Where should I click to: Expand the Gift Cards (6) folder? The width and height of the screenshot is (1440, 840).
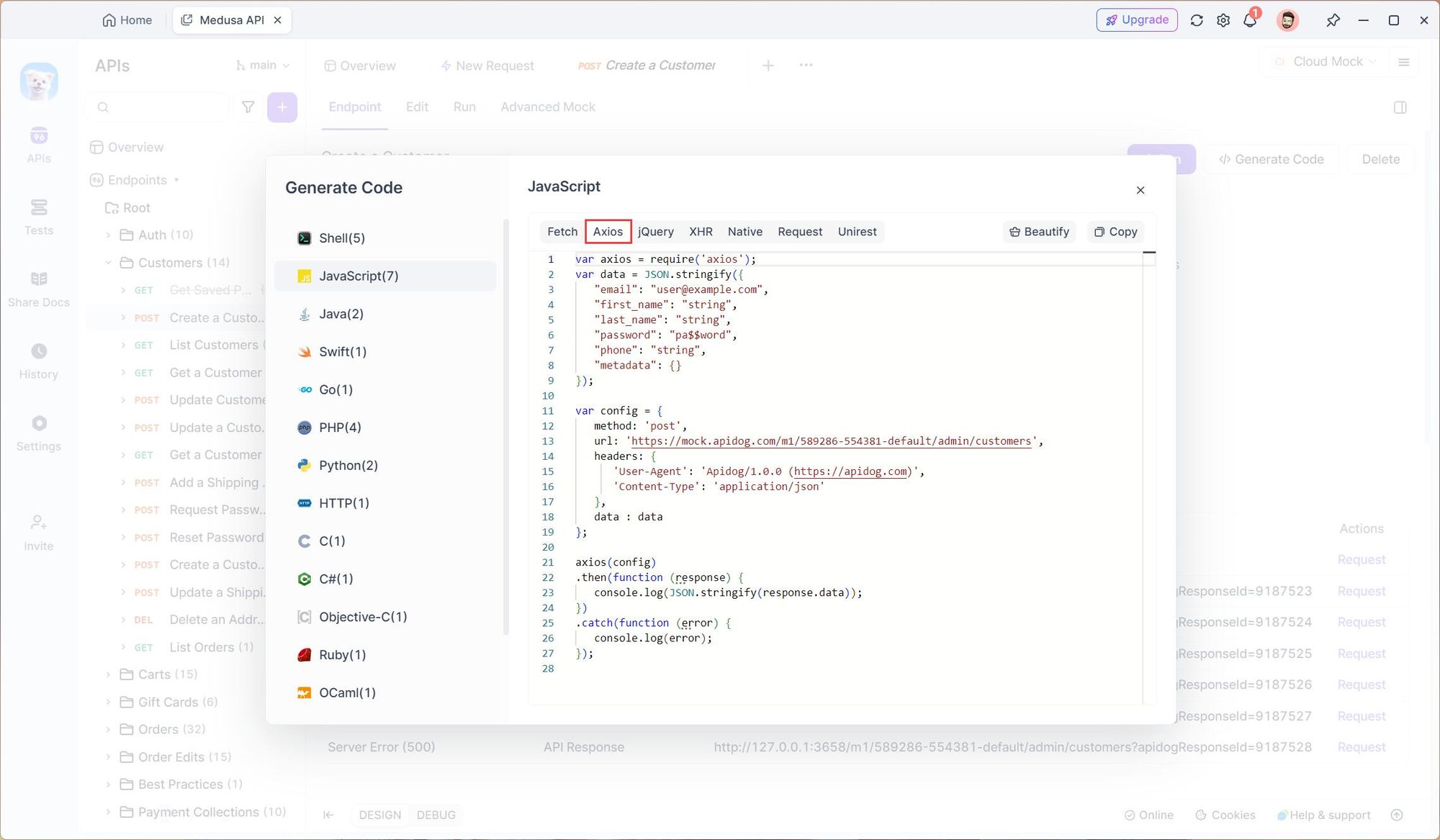coord(109,702)
